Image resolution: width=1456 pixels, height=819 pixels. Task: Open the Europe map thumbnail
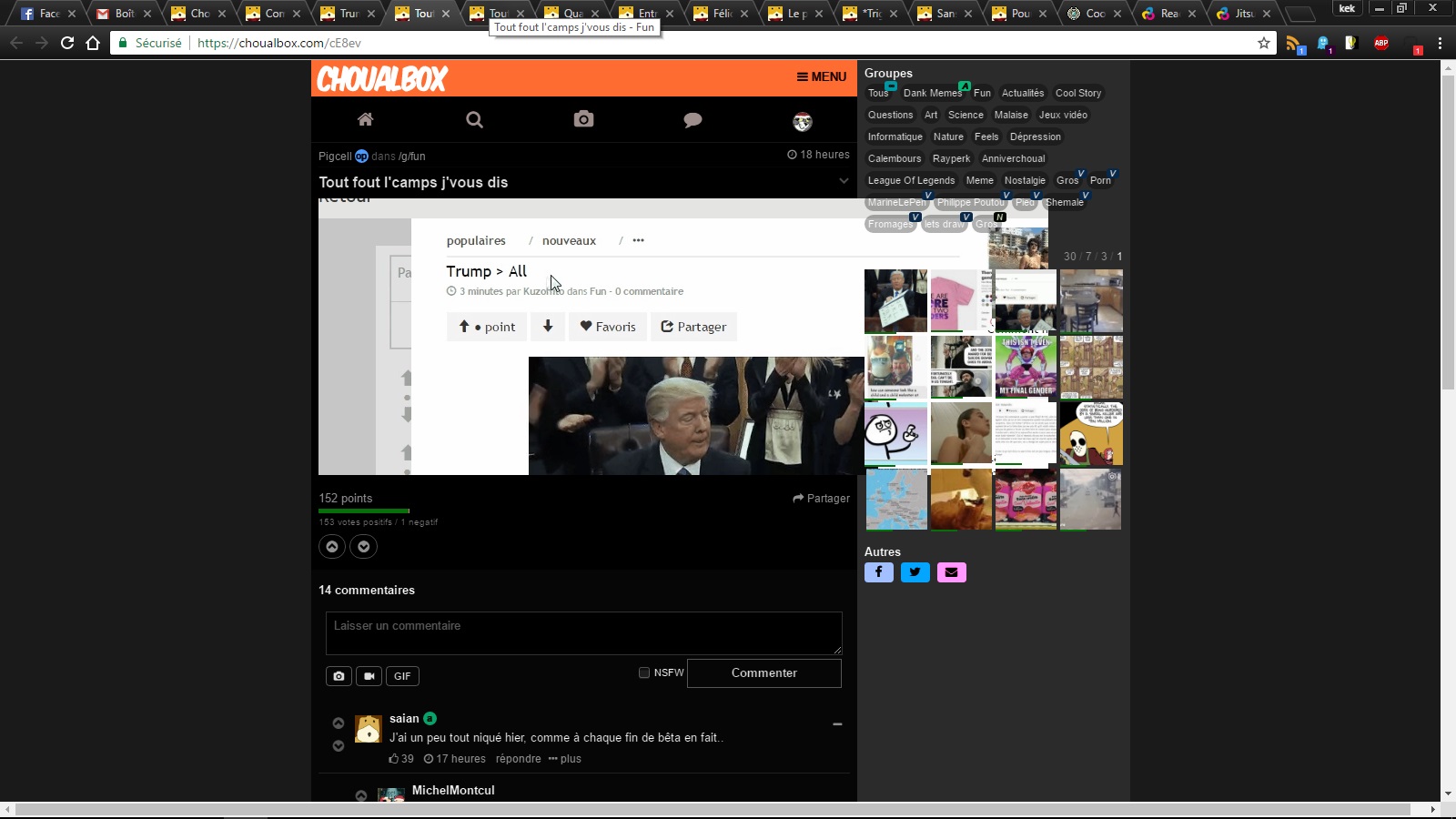pyautogui.click(x=895, y=500)
